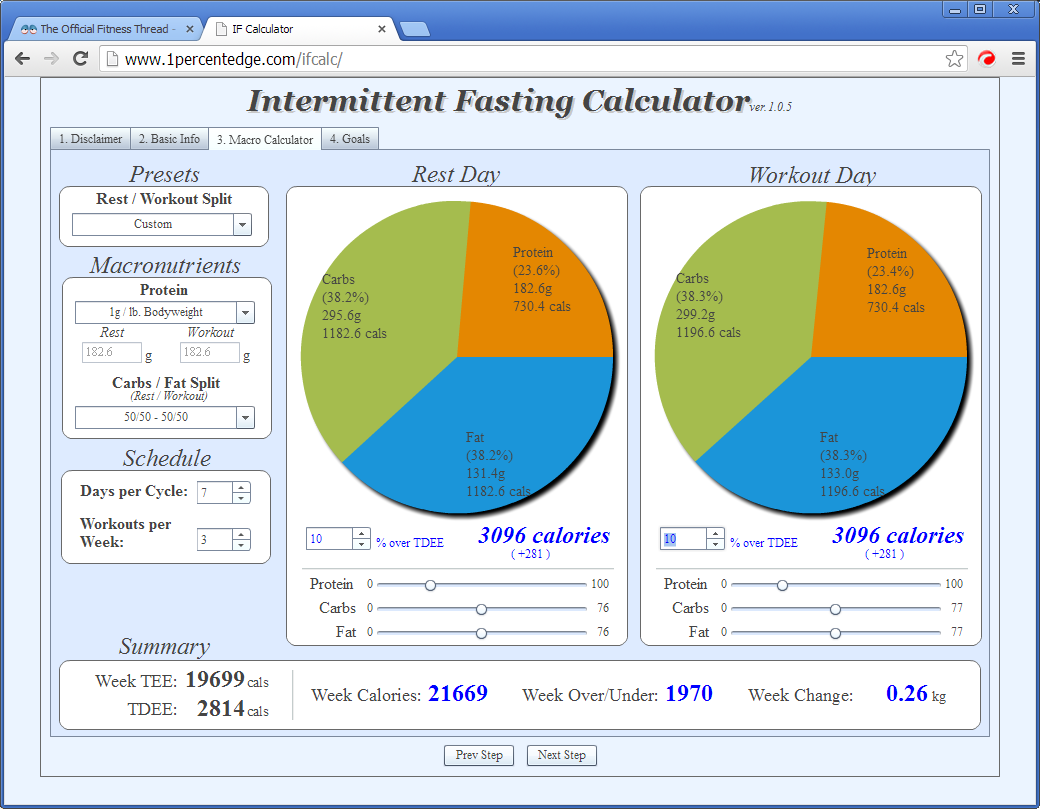Click the TDEE value 2814

(x=221, y=709)
